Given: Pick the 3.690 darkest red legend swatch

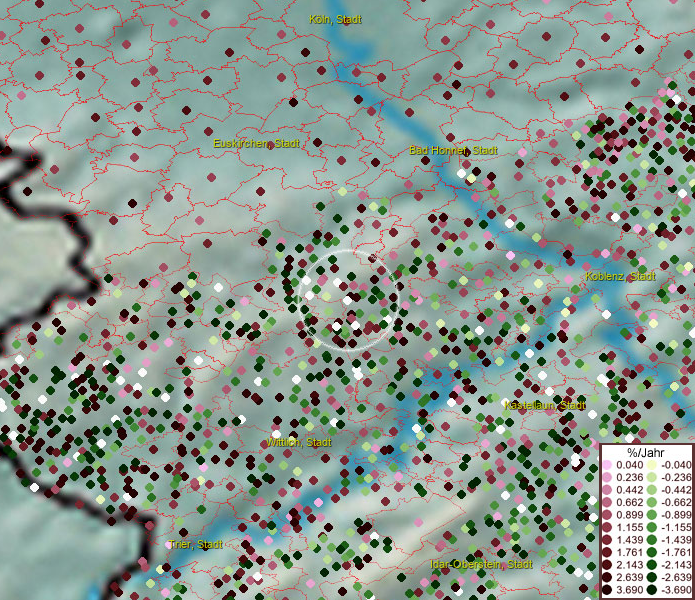Looking at the screenshot, I should pos(607,591).
